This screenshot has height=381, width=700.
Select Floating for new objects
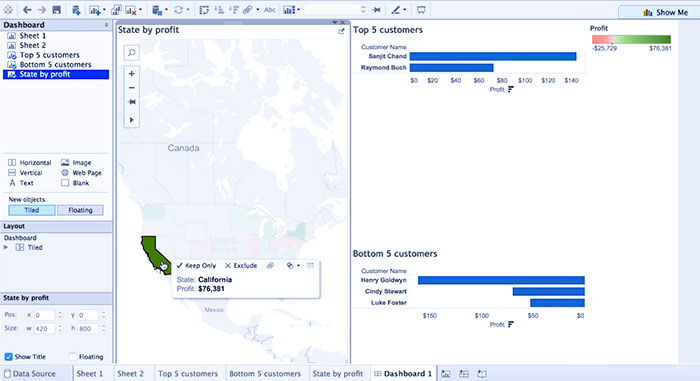(80, 210)
